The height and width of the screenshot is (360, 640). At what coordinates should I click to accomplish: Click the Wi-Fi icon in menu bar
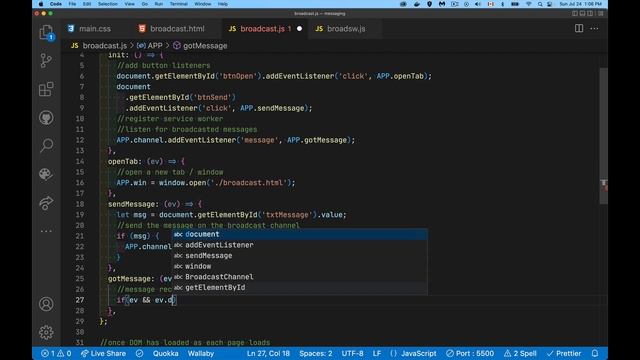point(529,4)
